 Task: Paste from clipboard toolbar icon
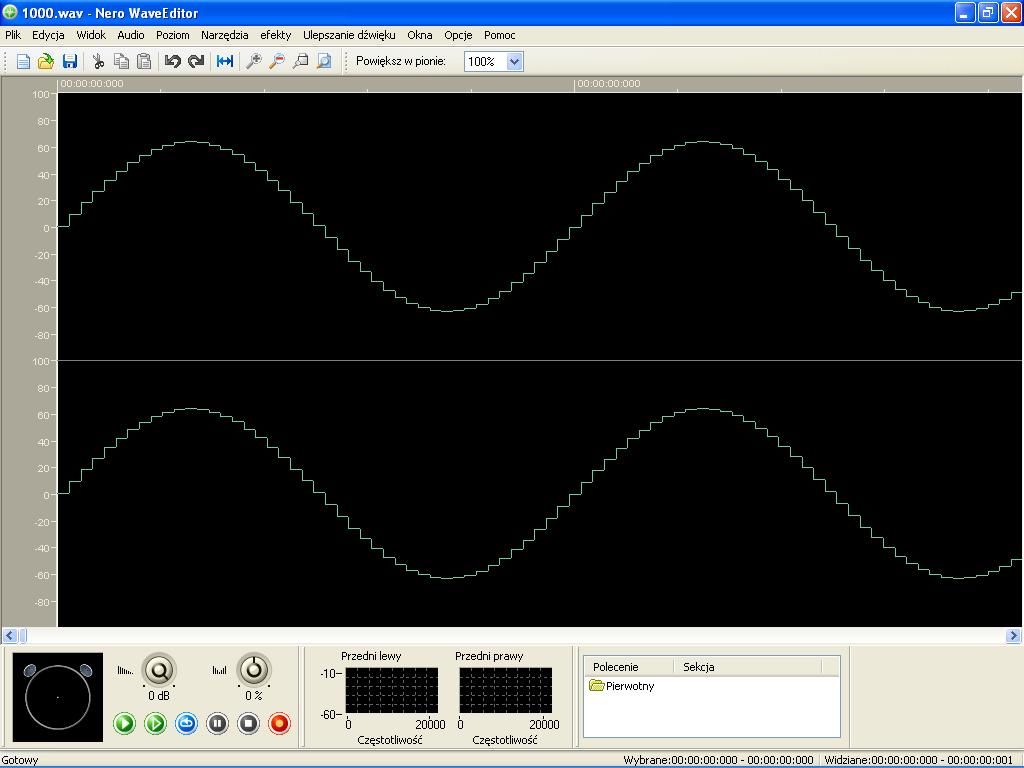(144, 61)
